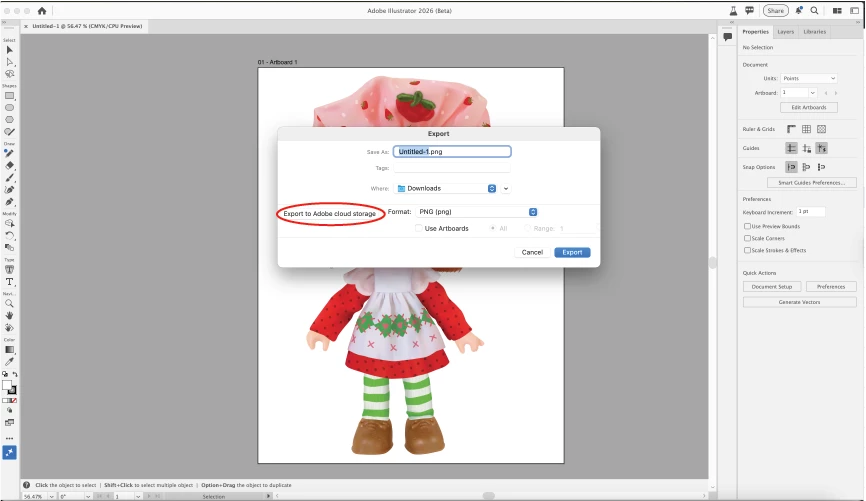The height and width of the screenshot is (501, 866).
Task: Click the horizontal scrollbar thumb
Action: pos(488,496)
